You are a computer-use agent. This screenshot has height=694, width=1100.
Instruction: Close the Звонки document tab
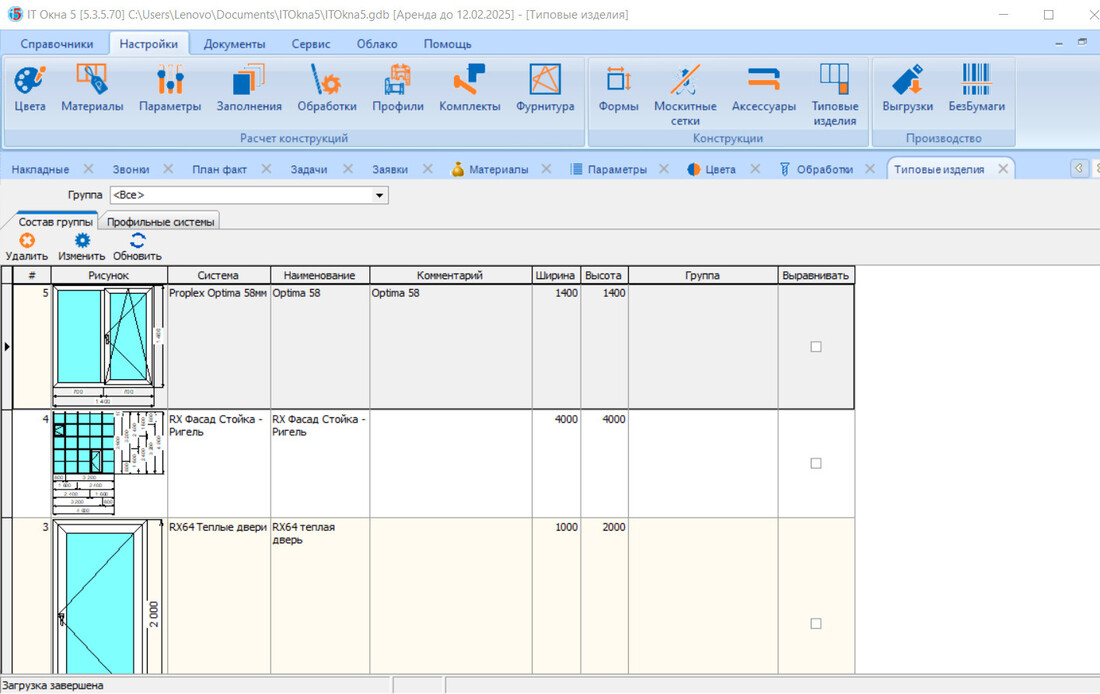(168, 169)
